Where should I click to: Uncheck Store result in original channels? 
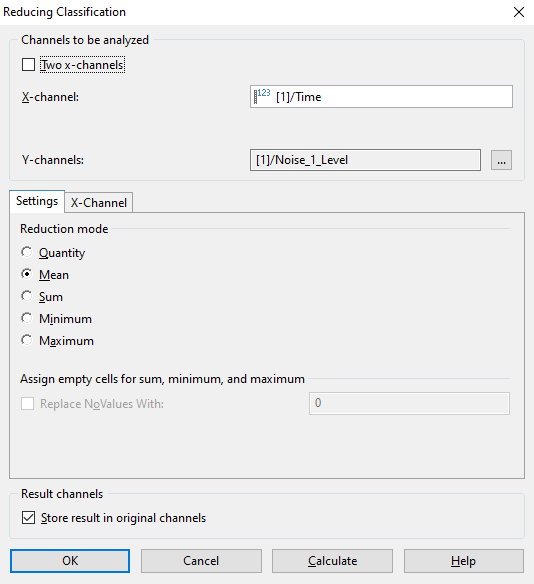point(28,518)
